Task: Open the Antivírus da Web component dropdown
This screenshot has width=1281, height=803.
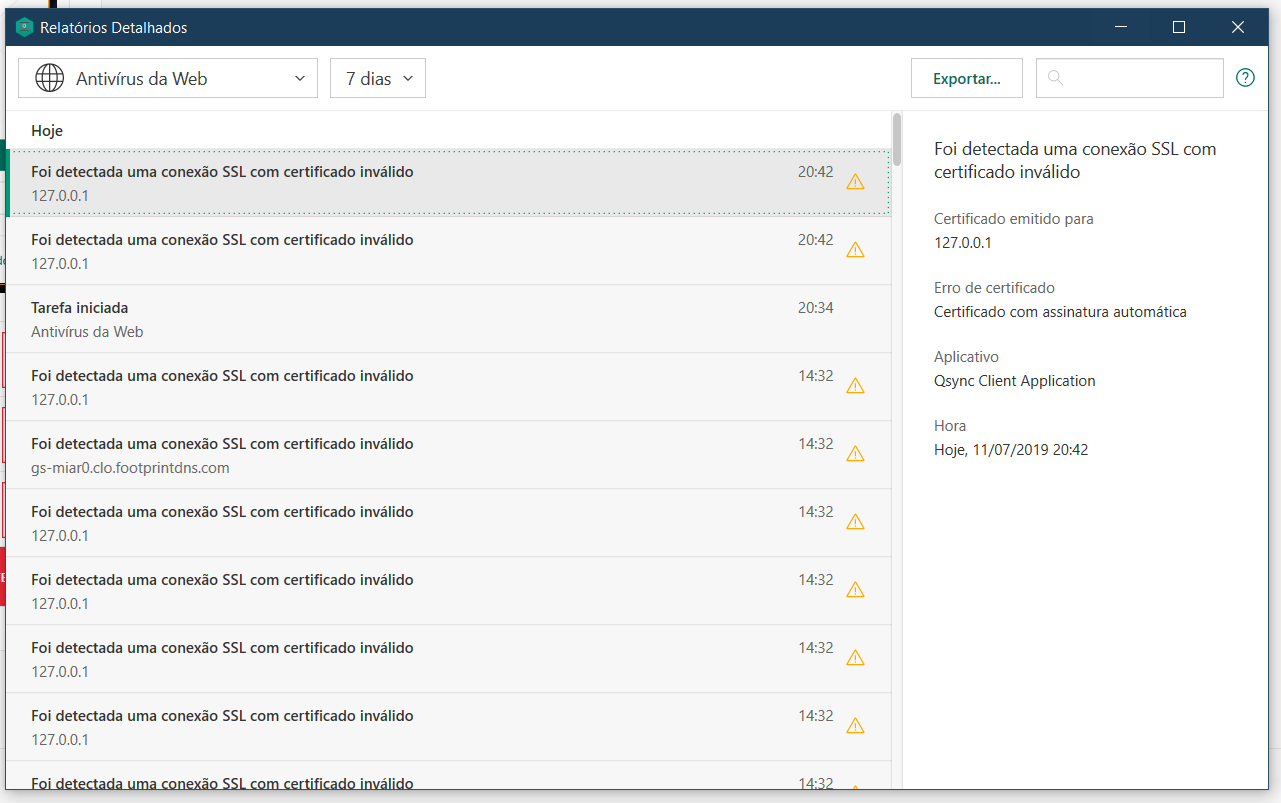Action: 168,78
